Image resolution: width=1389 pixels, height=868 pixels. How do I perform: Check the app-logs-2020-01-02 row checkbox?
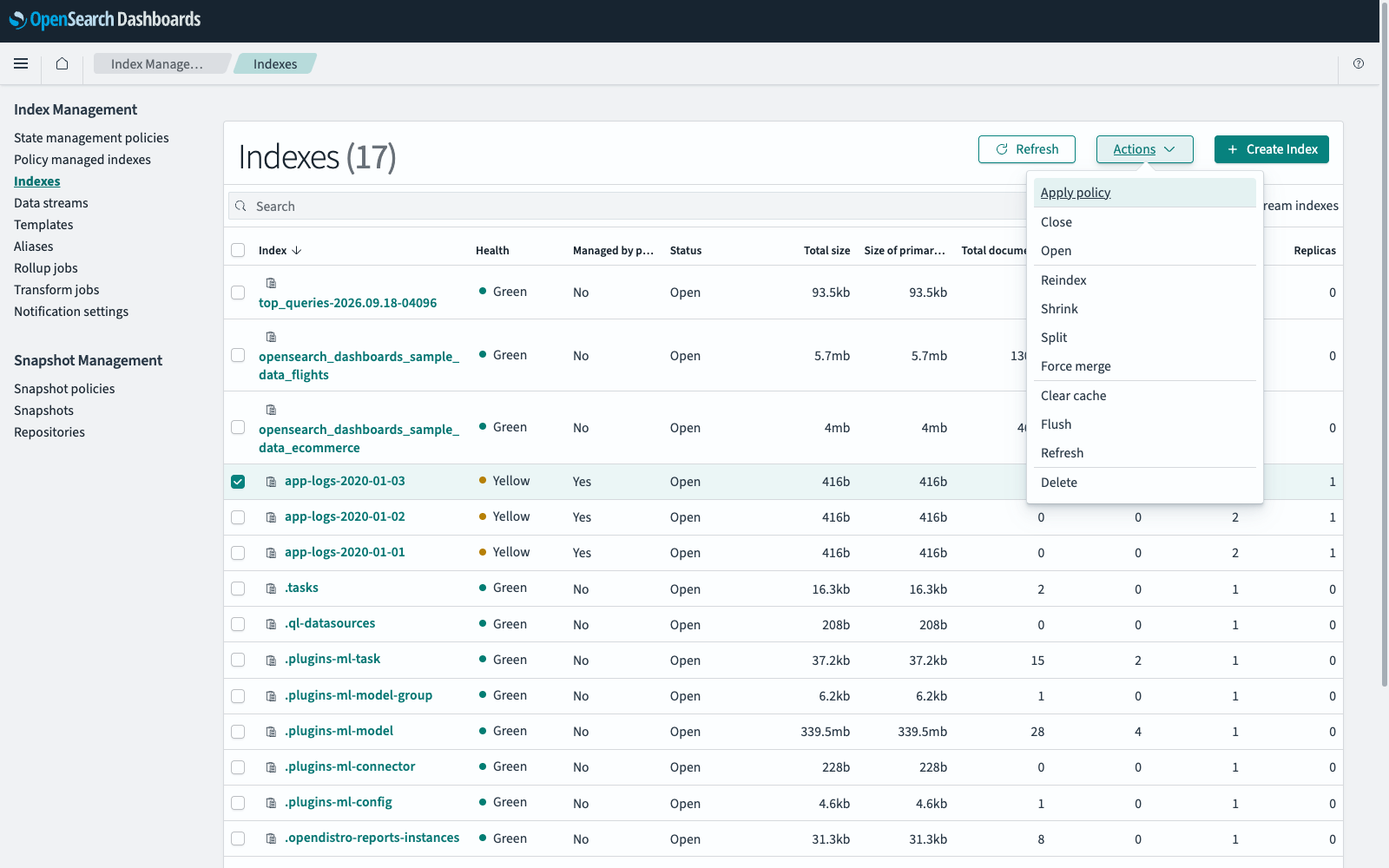(238, 517)
